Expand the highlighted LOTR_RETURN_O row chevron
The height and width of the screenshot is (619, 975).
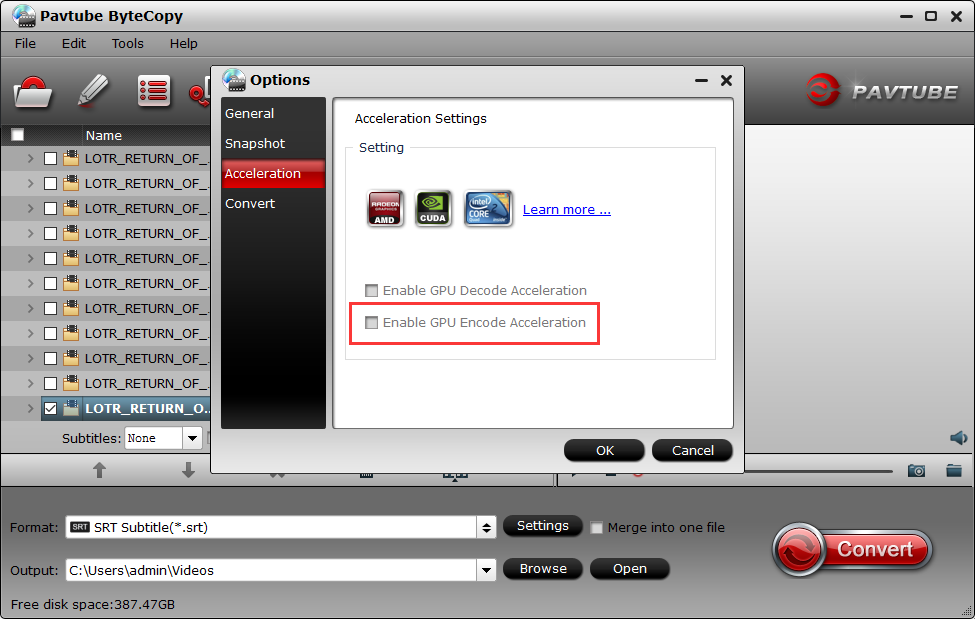30,408
